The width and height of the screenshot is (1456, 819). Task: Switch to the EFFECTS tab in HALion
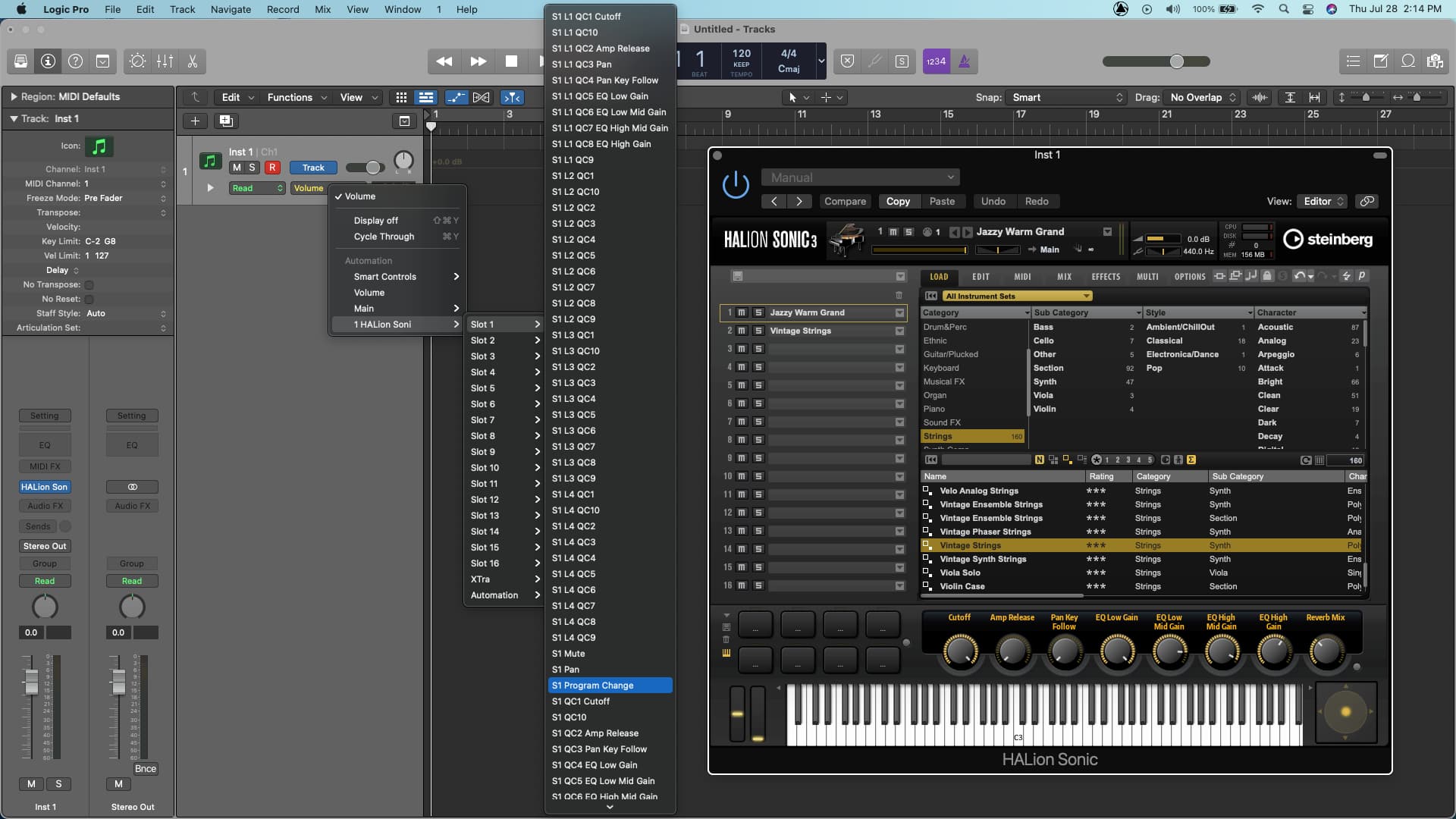click(x=1106, y=277)
